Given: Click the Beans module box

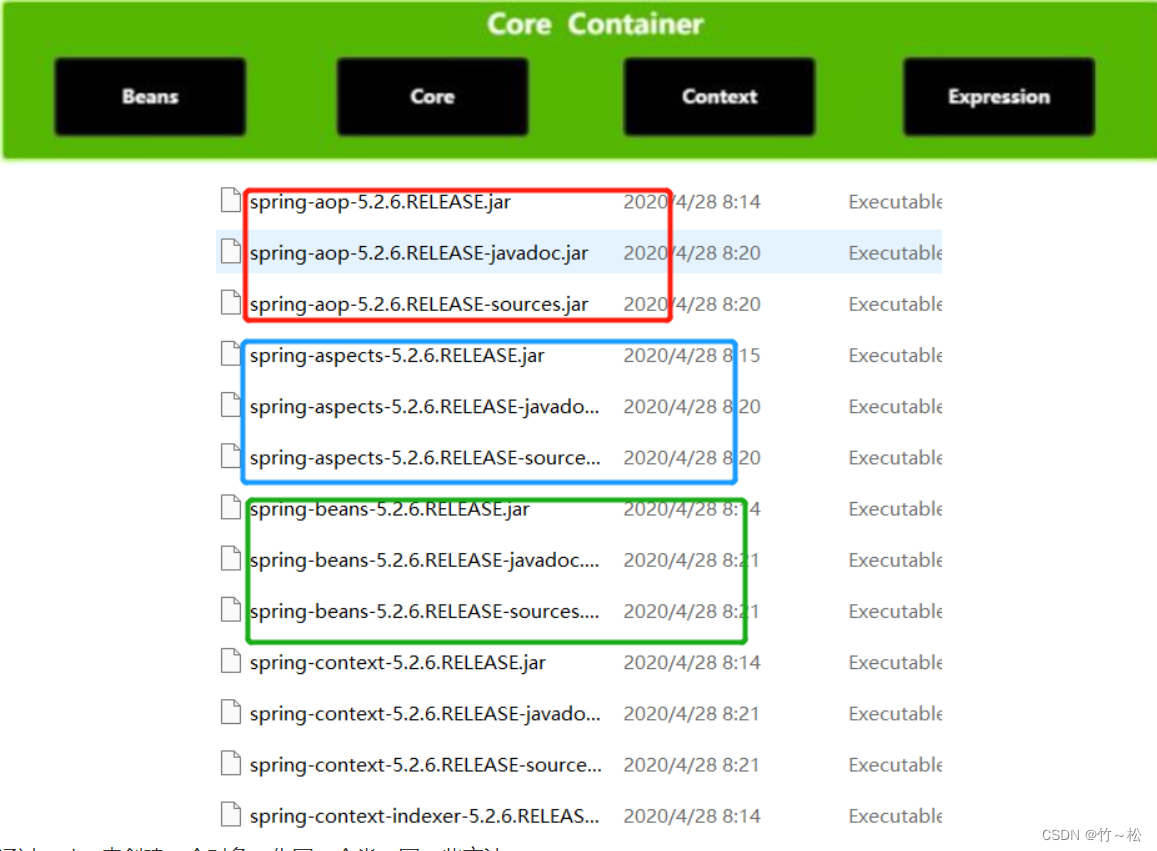Looking at the screenshot, I should 150,97.
